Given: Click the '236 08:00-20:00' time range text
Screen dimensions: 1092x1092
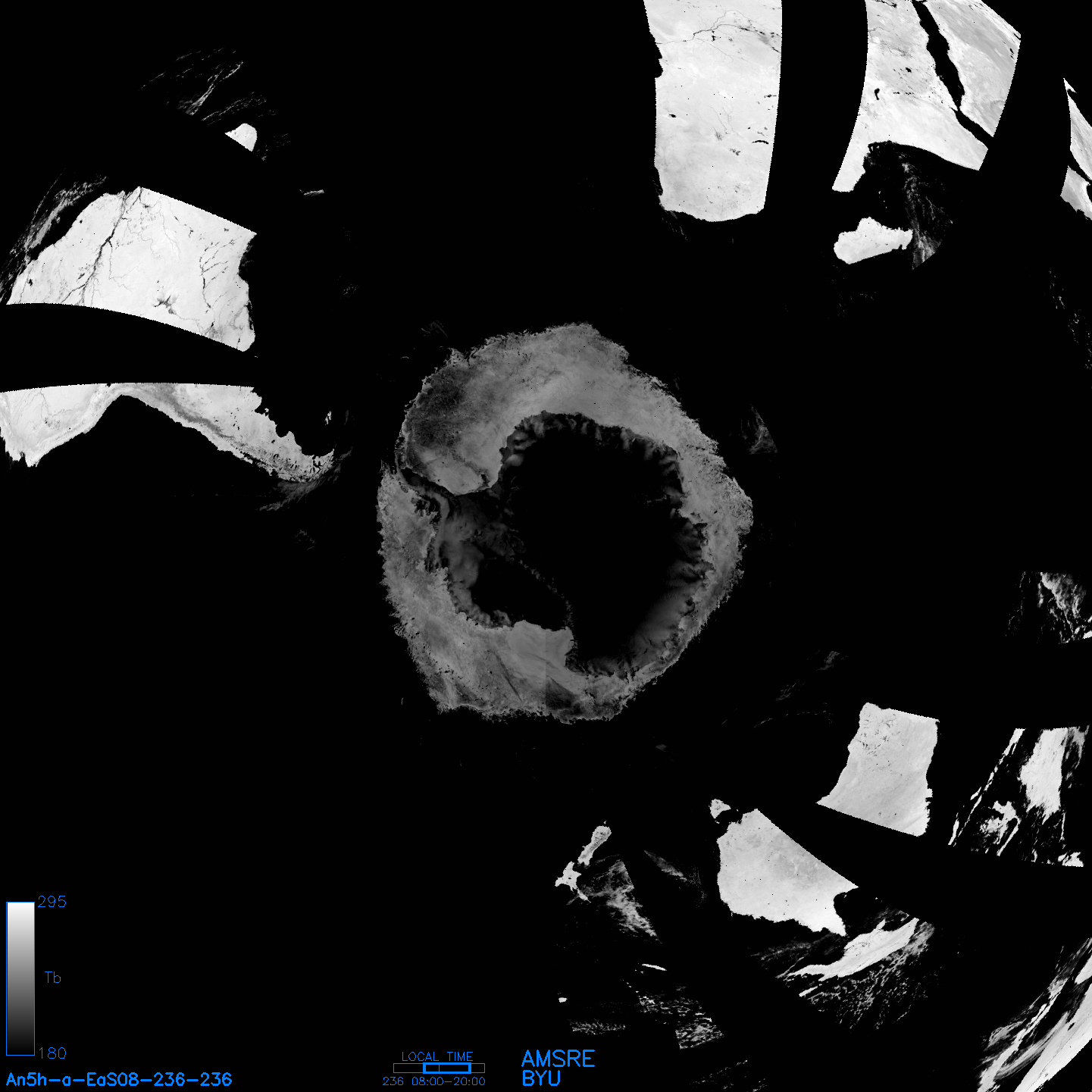Looking at the screenshot, I should [434, 1081].
